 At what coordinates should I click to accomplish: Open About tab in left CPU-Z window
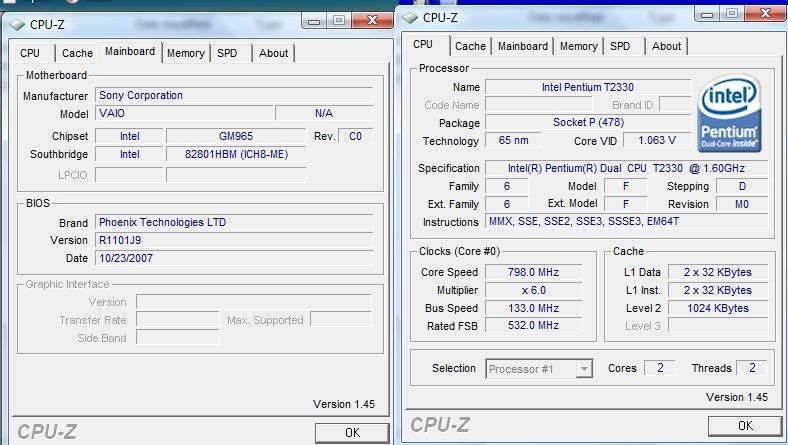pyautogui.click(x=273, y=53)
